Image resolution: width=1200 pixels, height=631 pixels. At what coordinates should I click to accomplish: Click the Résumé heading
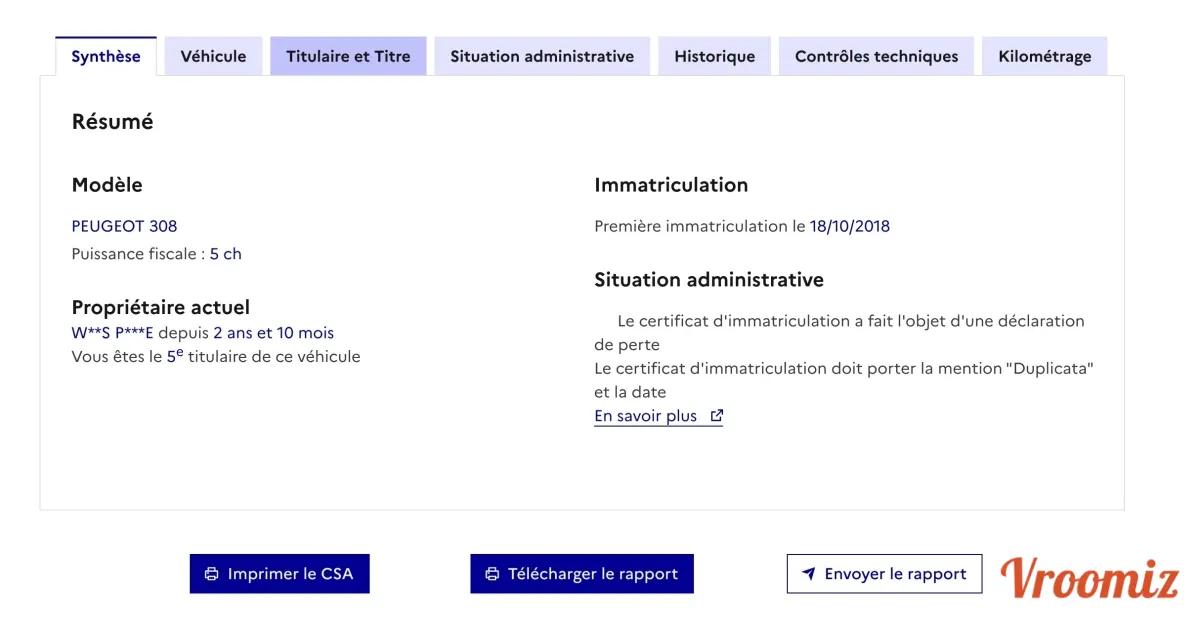112,122
